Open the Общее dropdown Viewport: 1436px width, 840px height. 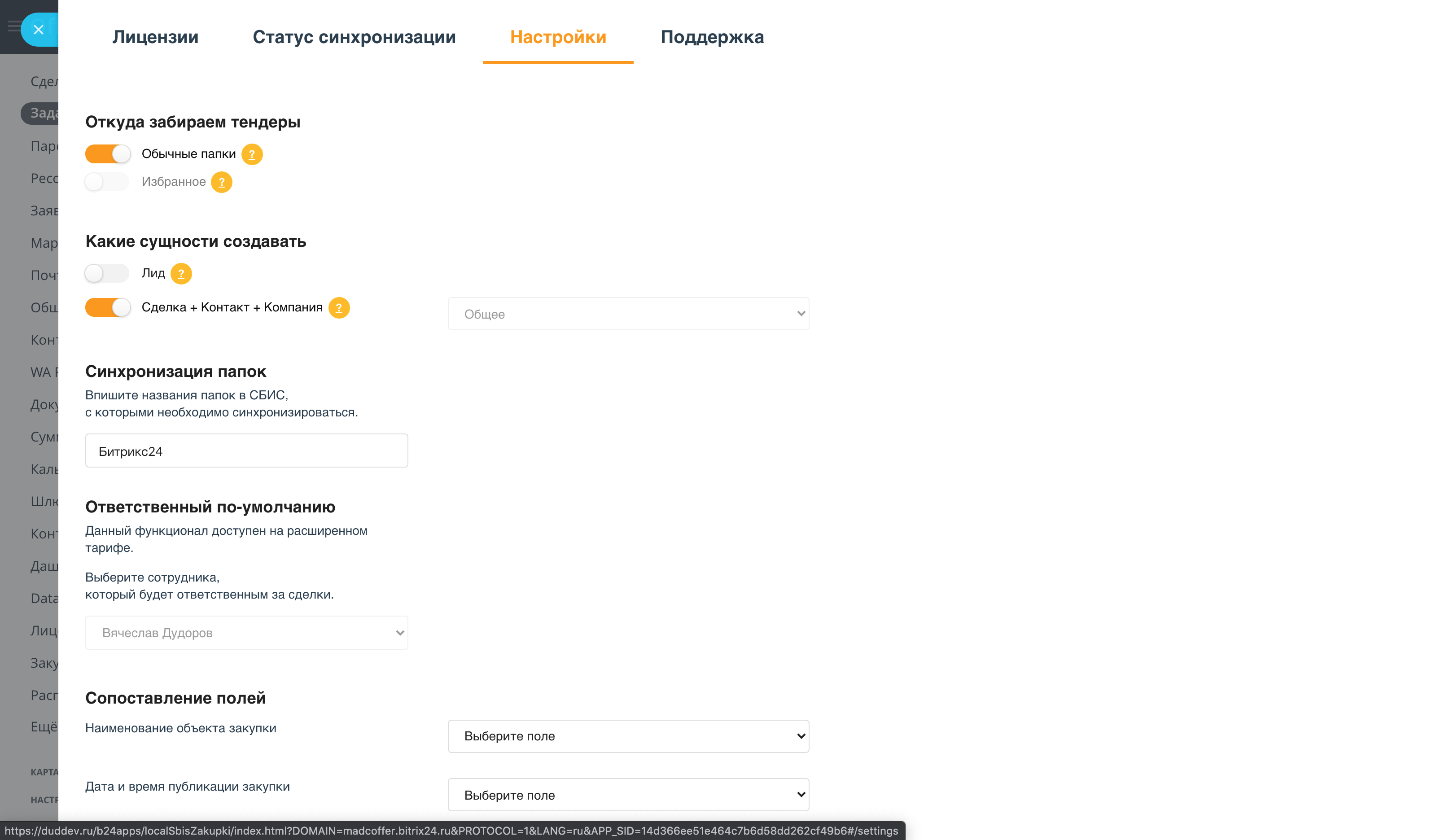(x=628, y=314)
